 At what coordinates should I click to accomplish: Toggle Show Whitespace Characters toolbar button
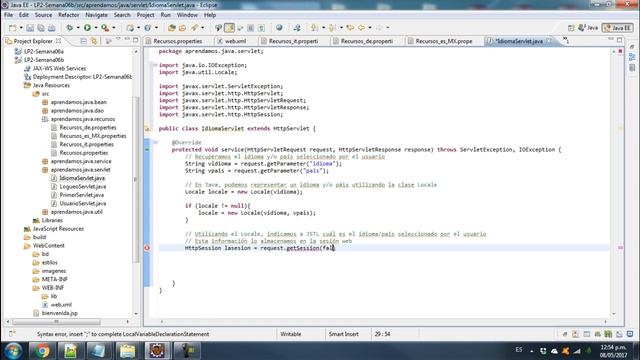click(261, 28)
